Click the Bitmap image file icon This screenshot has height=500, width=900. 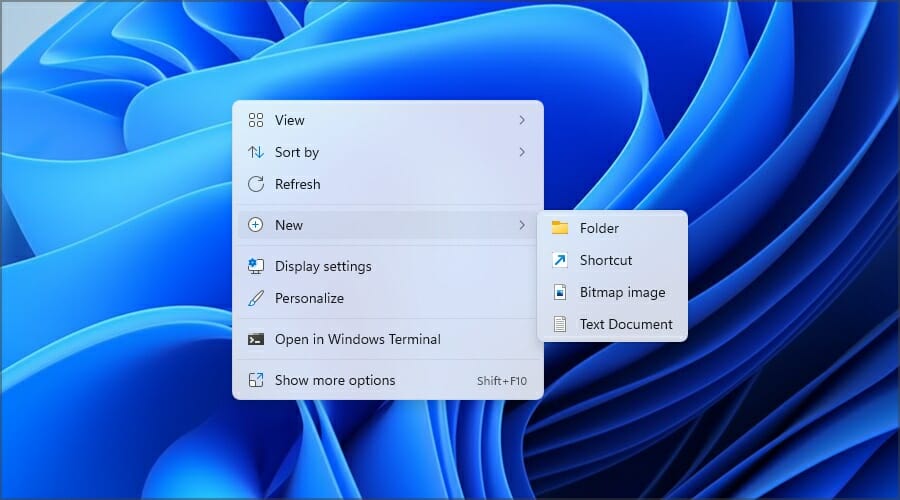click(x=560, y=292)
